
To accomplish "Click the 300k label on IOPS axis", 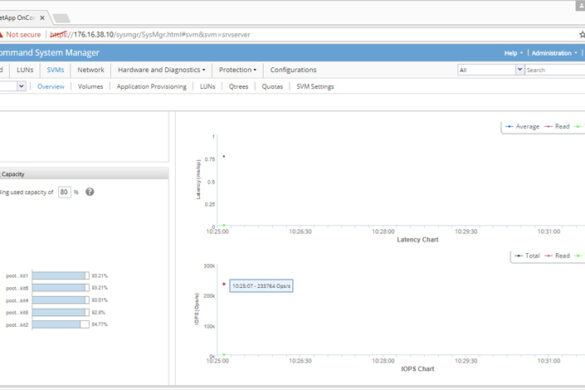I will click(x=209, y=266).
